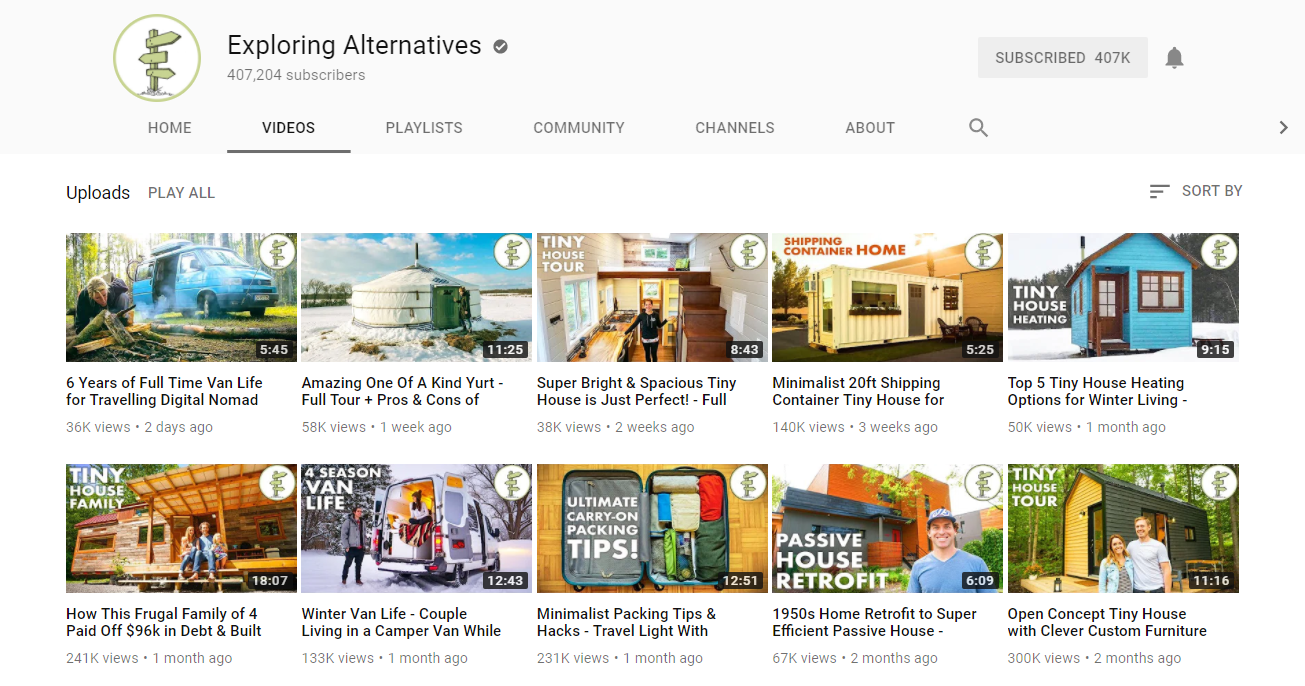Open 'Amazing One Of A Kind Yurt' title
This screenshot has width=1305, height=686.
402,391
